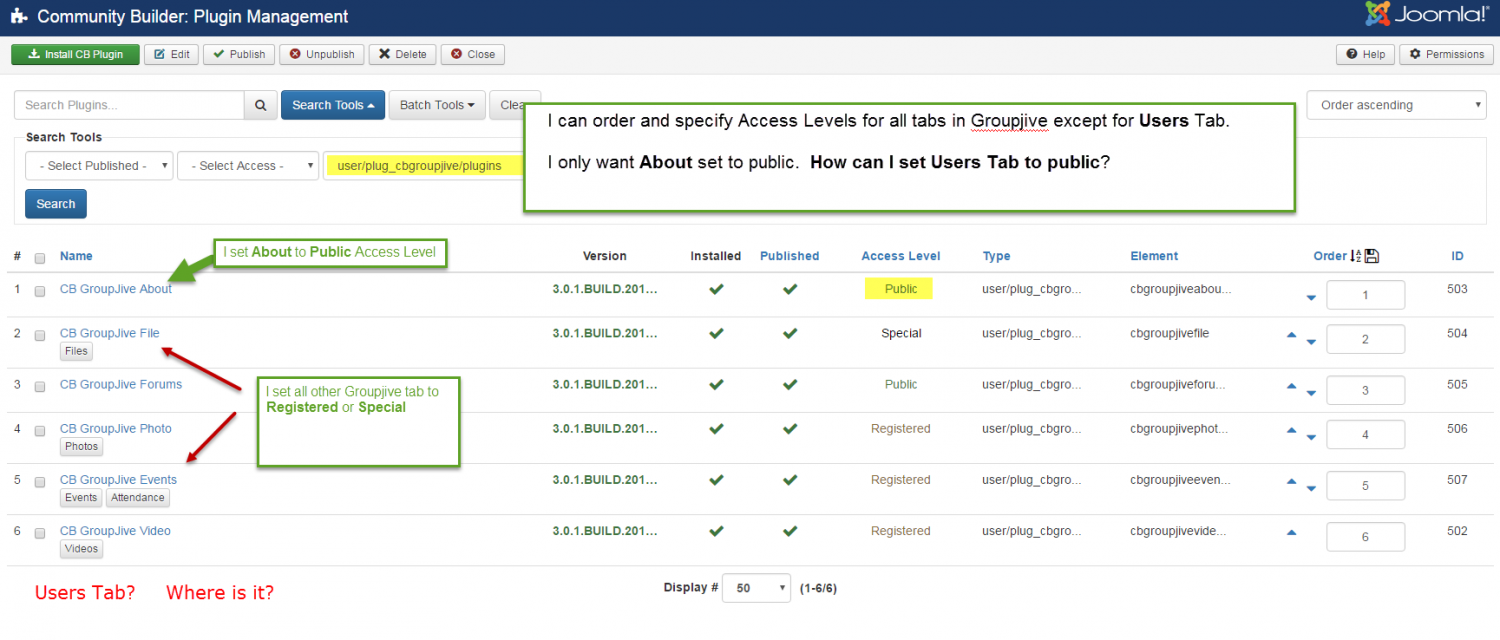Move CB GroupJive Forums down in order

1311,393
